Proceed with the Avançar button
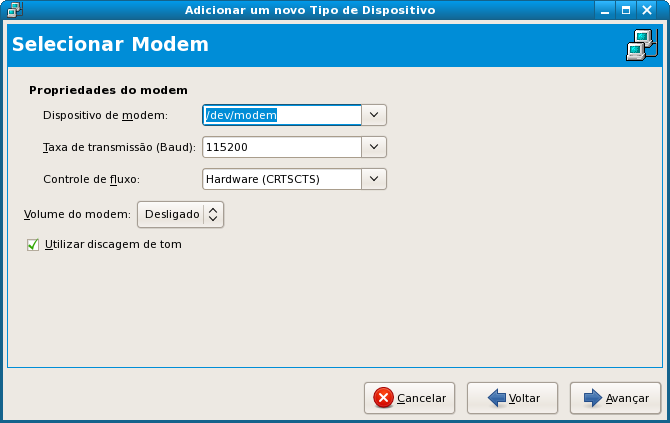Image resolution: width=670 pixels, height=423 pixels. pyautogui.click(x=615, y=398)
